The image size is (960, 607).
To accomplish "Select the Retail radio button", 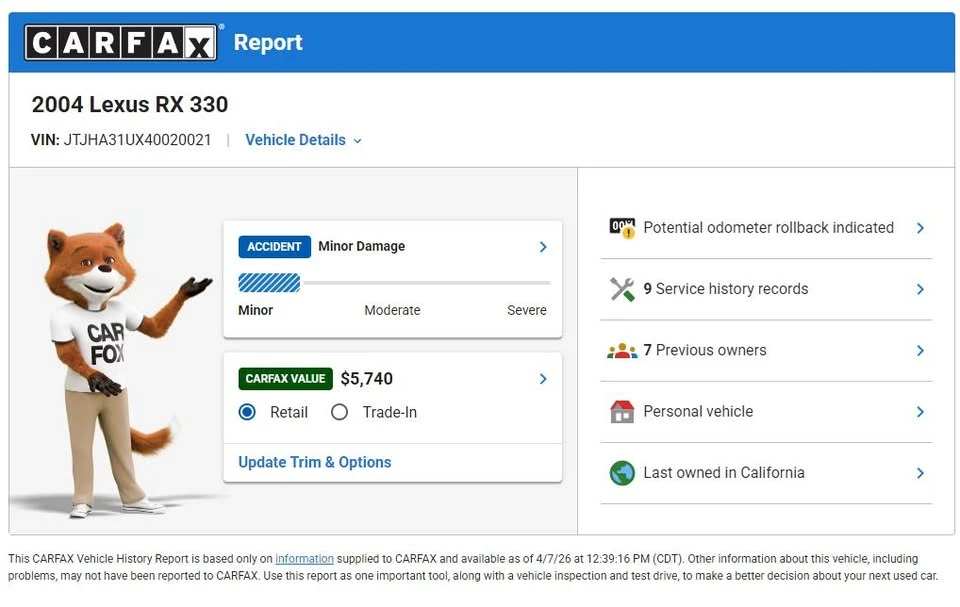I will click(247, 412).
